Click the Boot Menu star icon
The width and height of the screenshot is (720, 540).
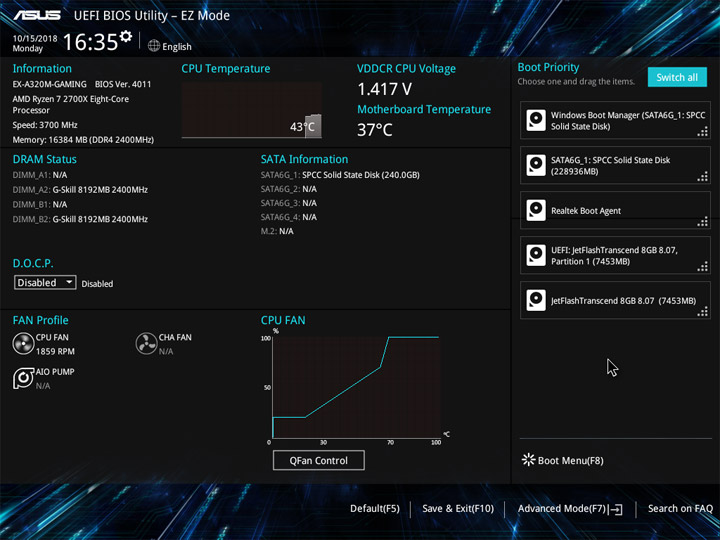pyautogui.click(x=529, y=460)
